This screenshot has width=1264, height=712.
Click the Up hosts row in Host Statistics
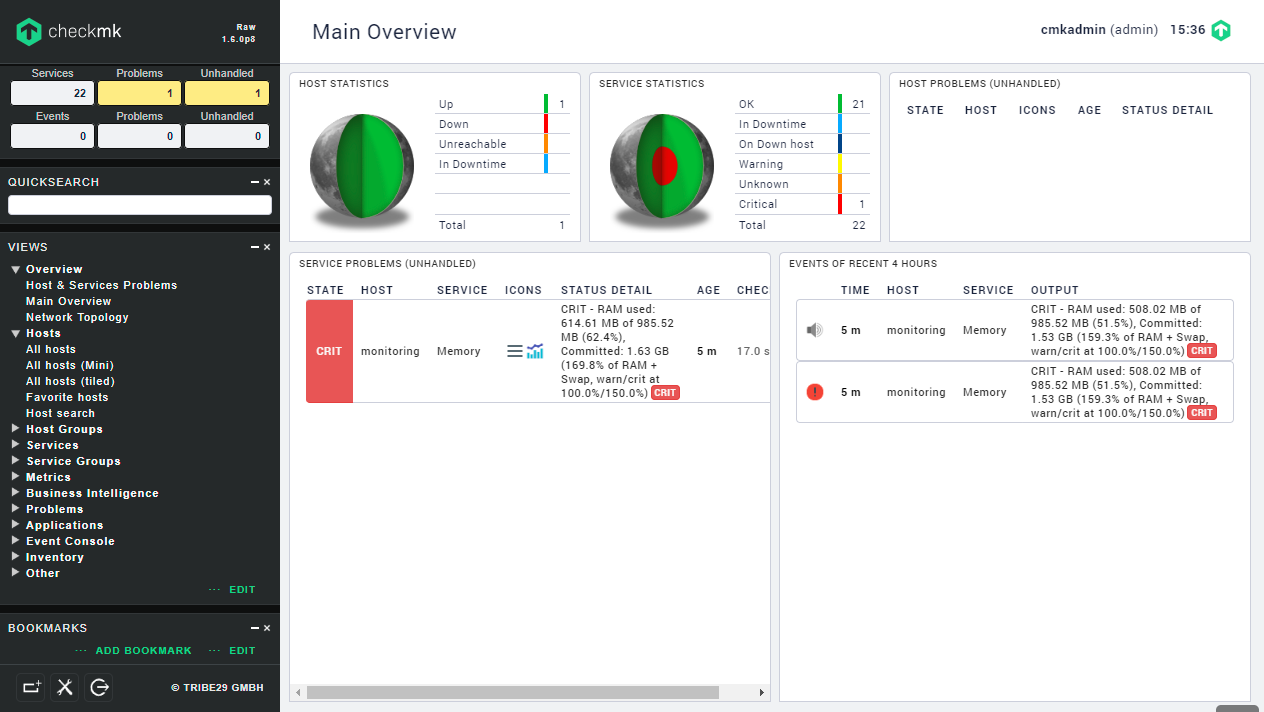point(502,104)
